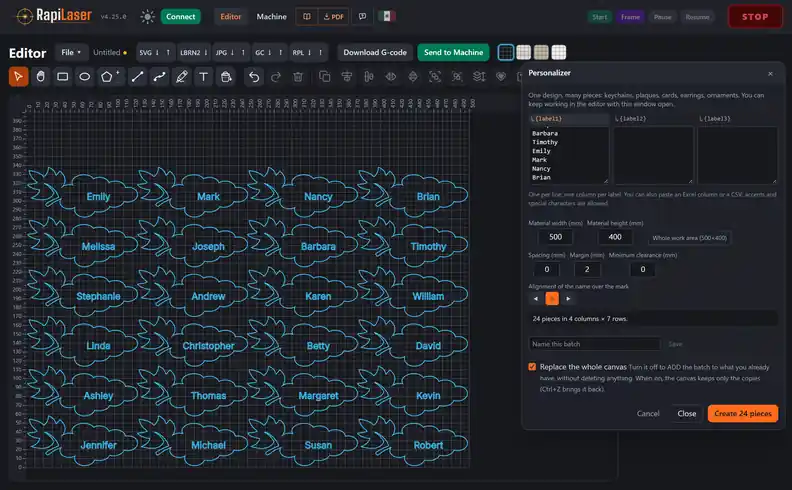Screen dimensions: 792x490
Task: Select the light grid canvas background
Action: [523, 52]
